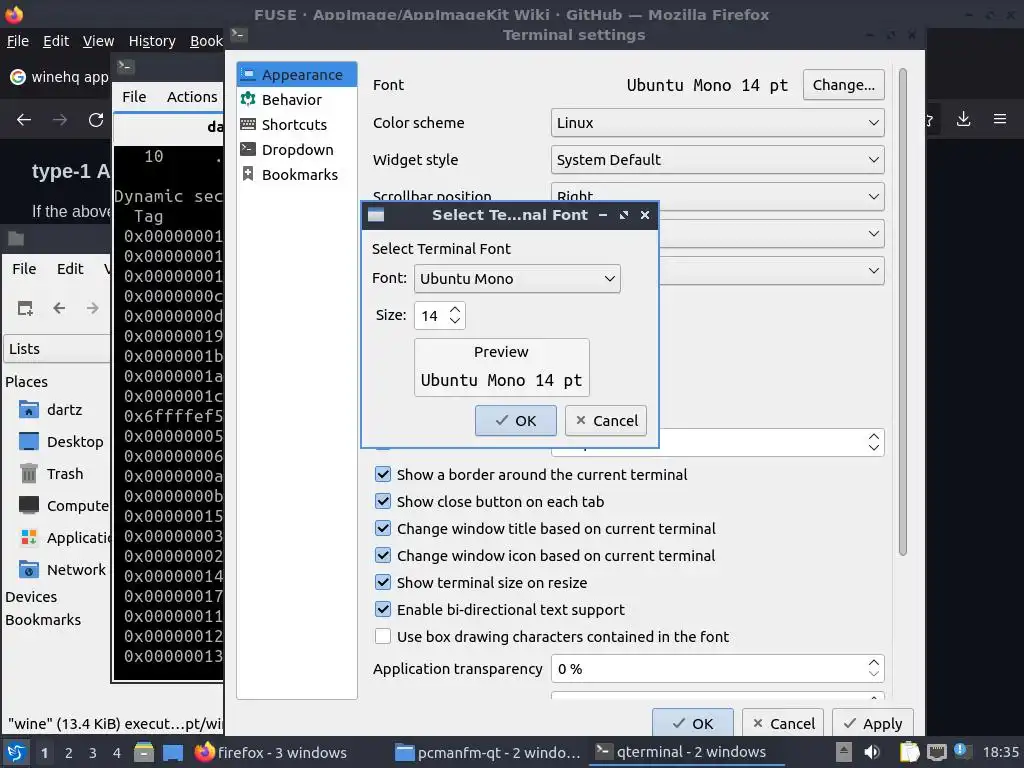1024x768 pixels.
Task: Click the volume speaker tray icon
Action: coord(872,752)
